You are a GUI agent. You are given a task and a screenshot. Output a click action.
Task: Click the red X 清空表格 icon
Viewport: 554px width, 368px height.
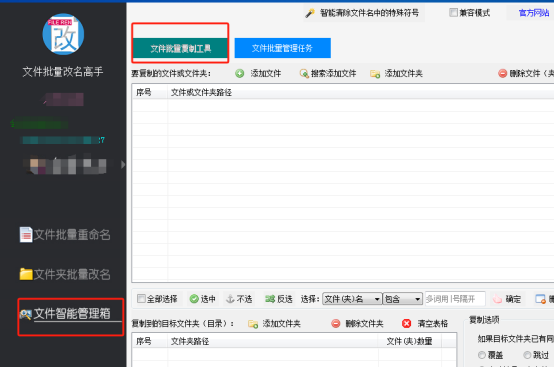click(x=407, y=324)
